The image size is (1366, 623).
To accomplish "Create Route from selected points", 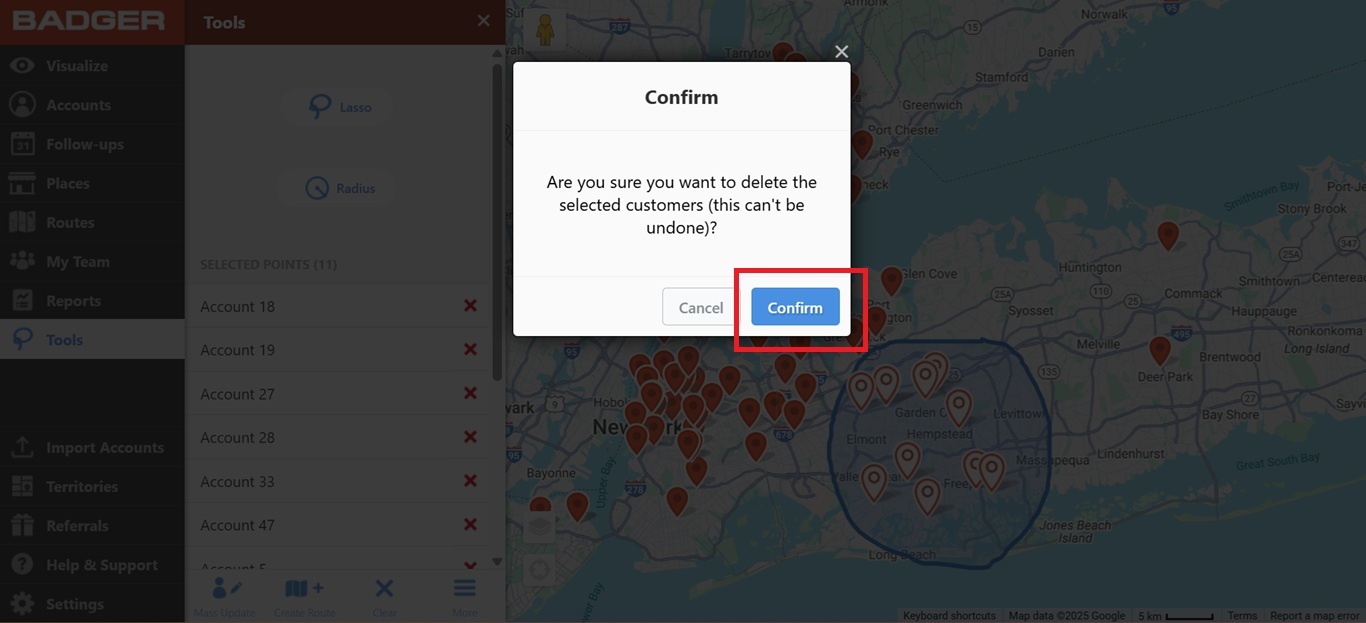I will tap(305, 598).
